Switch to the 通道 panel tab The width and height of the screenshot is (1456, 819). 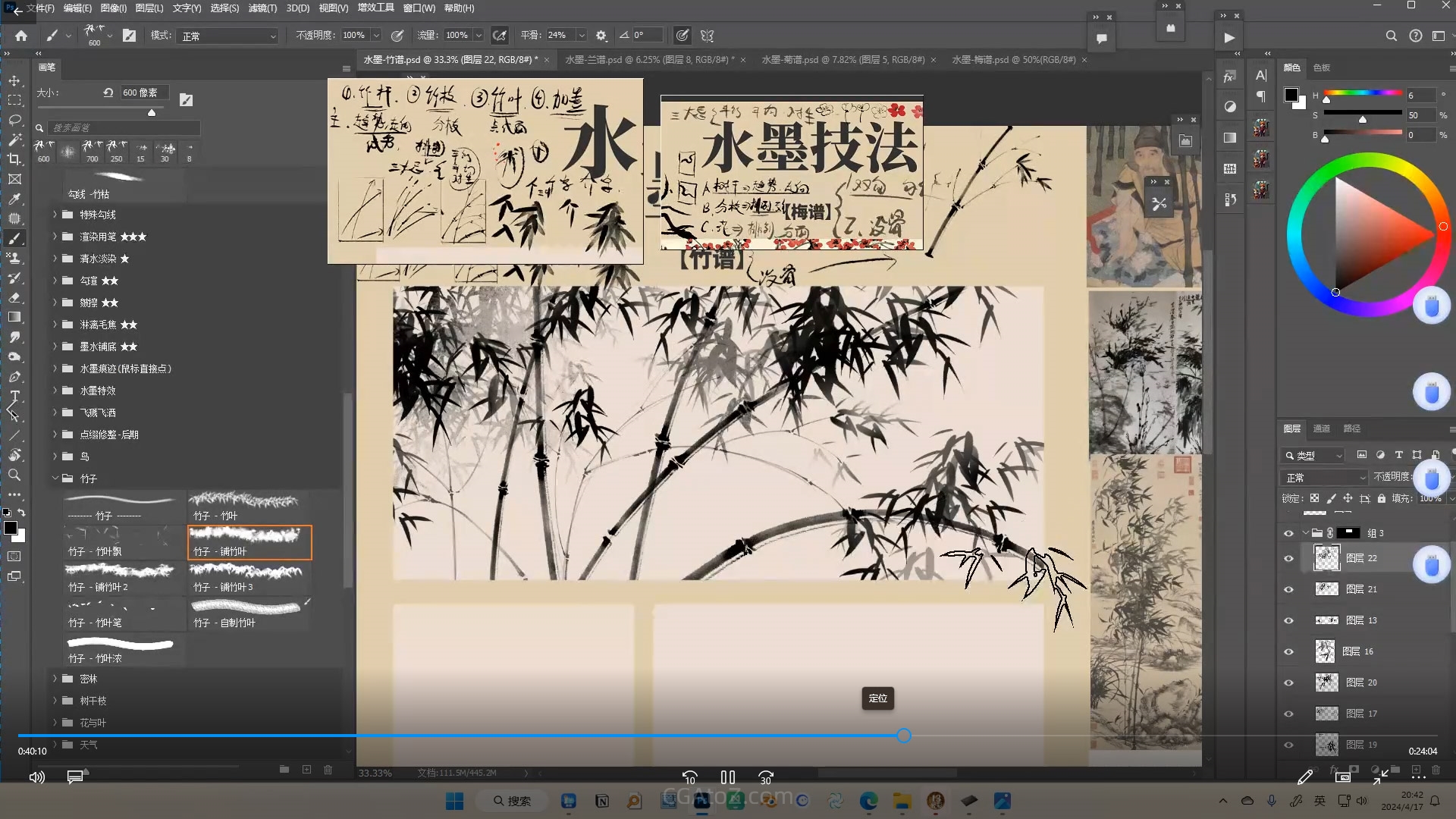click(x=1321, y=428)
